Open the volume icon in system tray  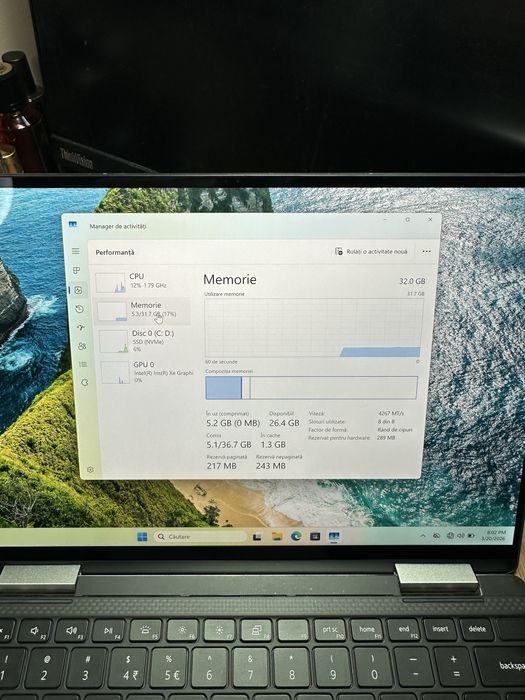coord(461,536)
